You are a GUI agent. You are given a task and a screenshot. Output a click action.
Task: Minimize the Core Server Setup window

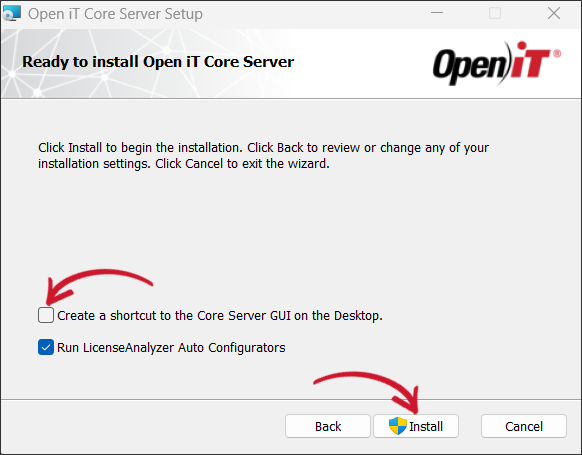[x=437, y=13]
